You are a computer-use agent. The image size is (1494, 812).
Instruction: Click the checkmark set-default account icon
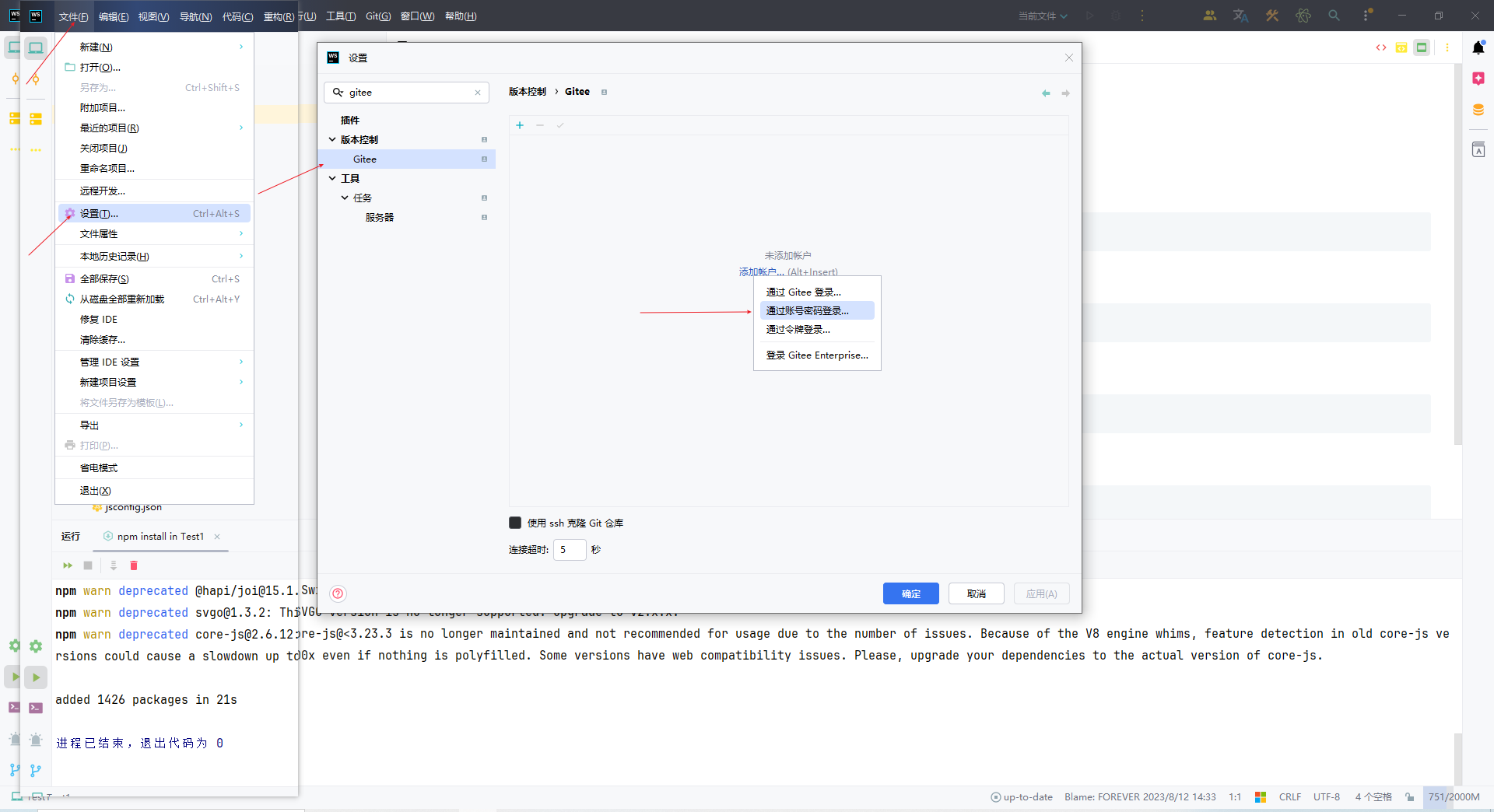560,125
